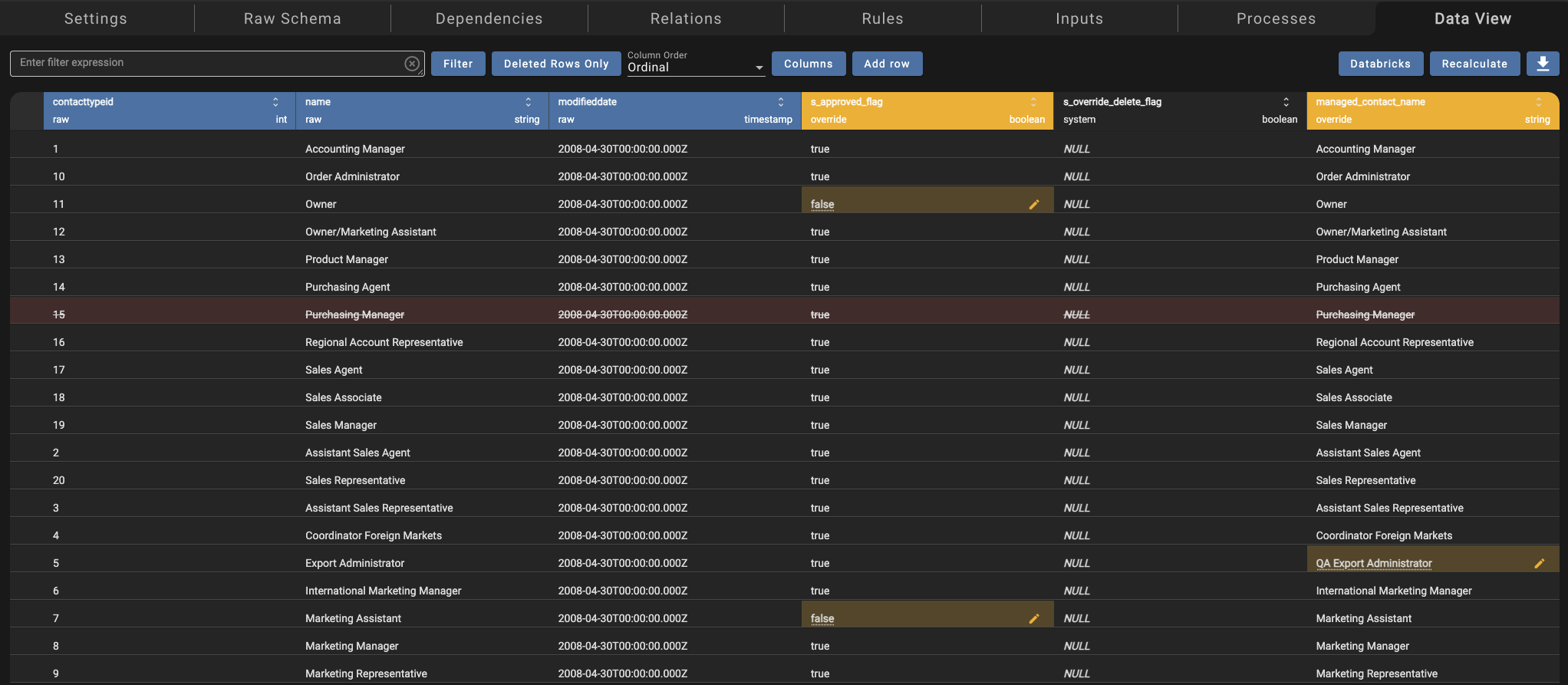
Task: Select the contacttypeid column header
Action: pos(170,110)
